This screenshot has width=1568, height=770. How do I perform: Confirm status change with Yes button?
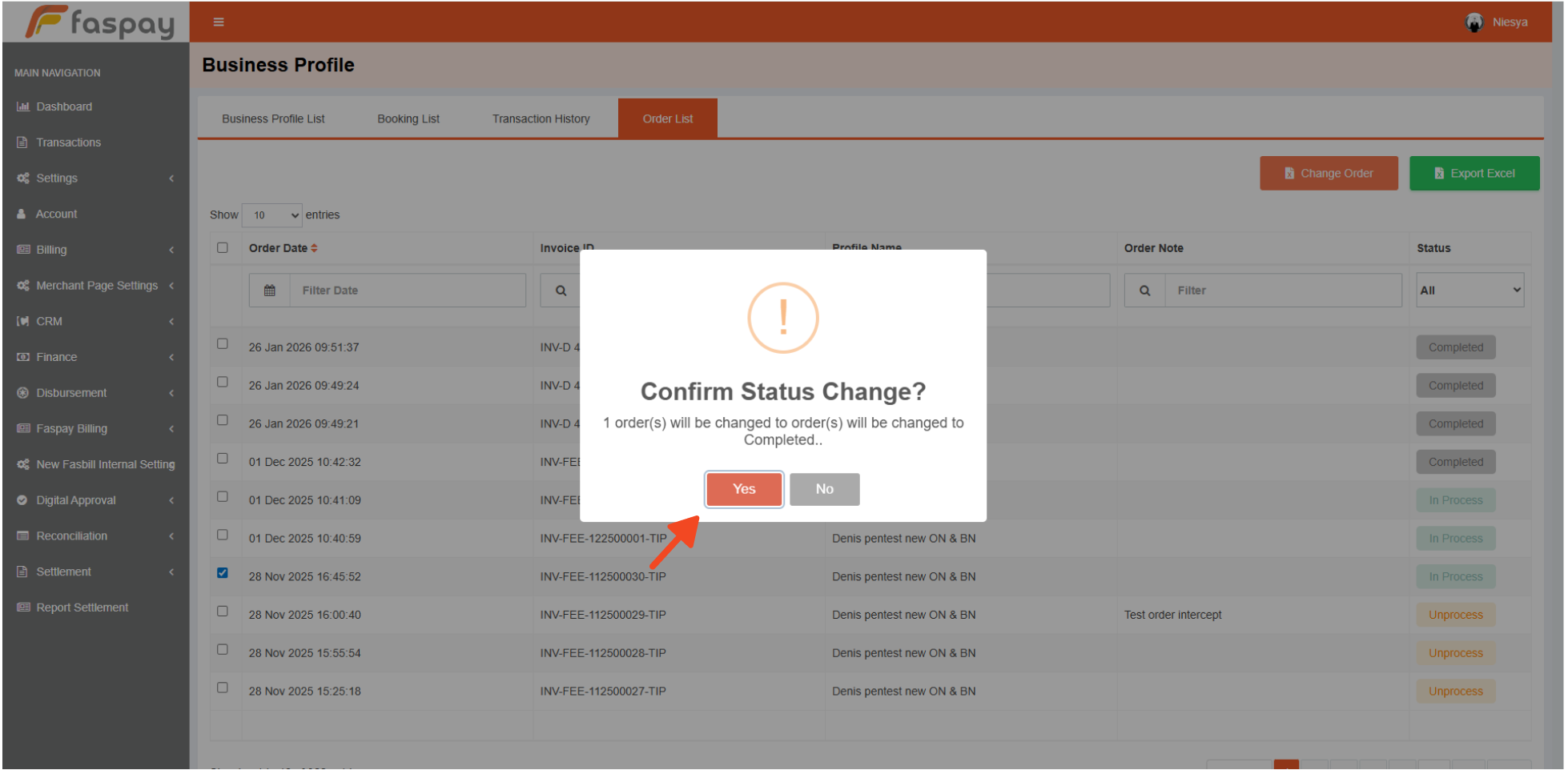point(743,489)
